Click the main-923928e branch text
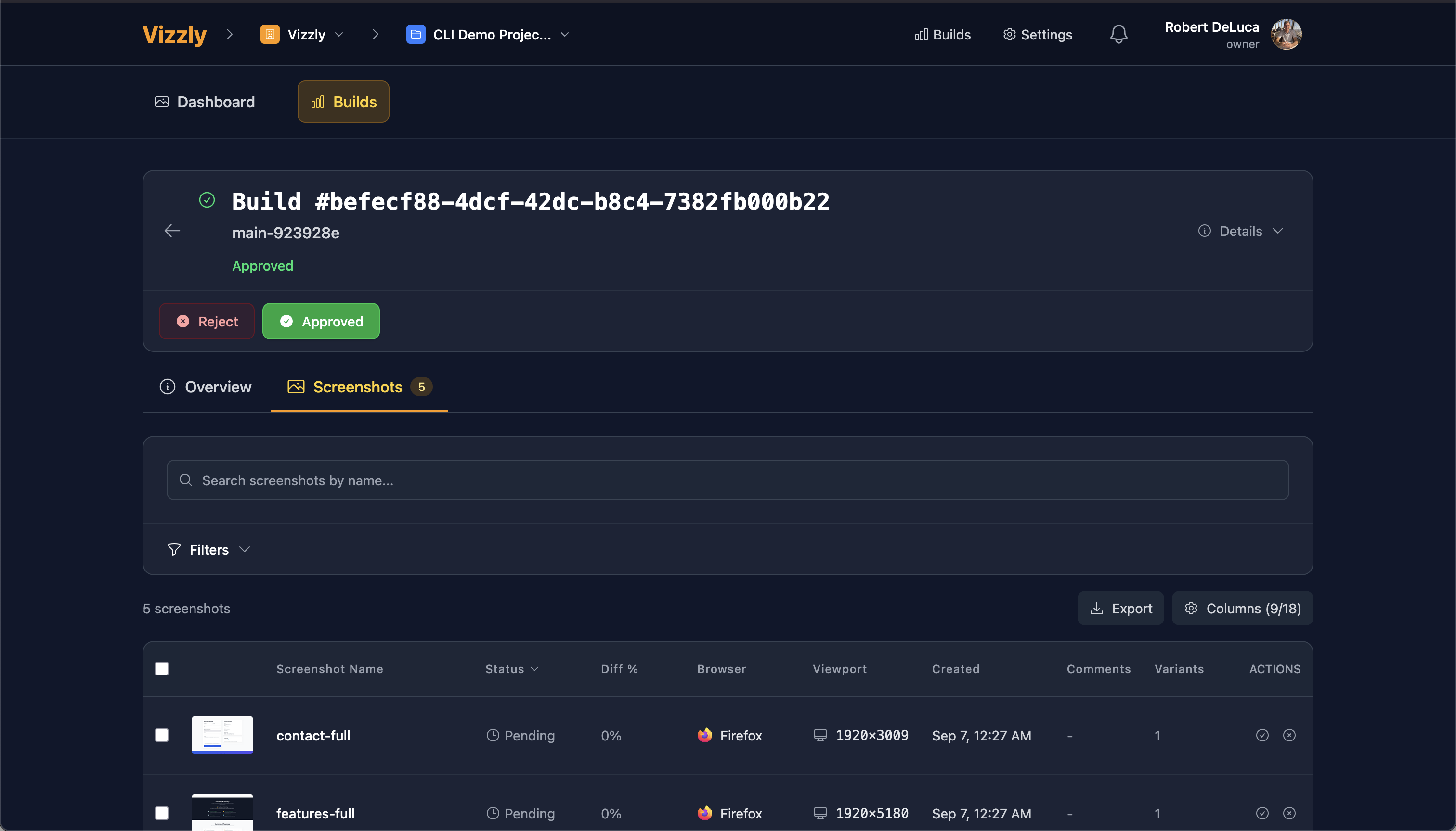 286,233
